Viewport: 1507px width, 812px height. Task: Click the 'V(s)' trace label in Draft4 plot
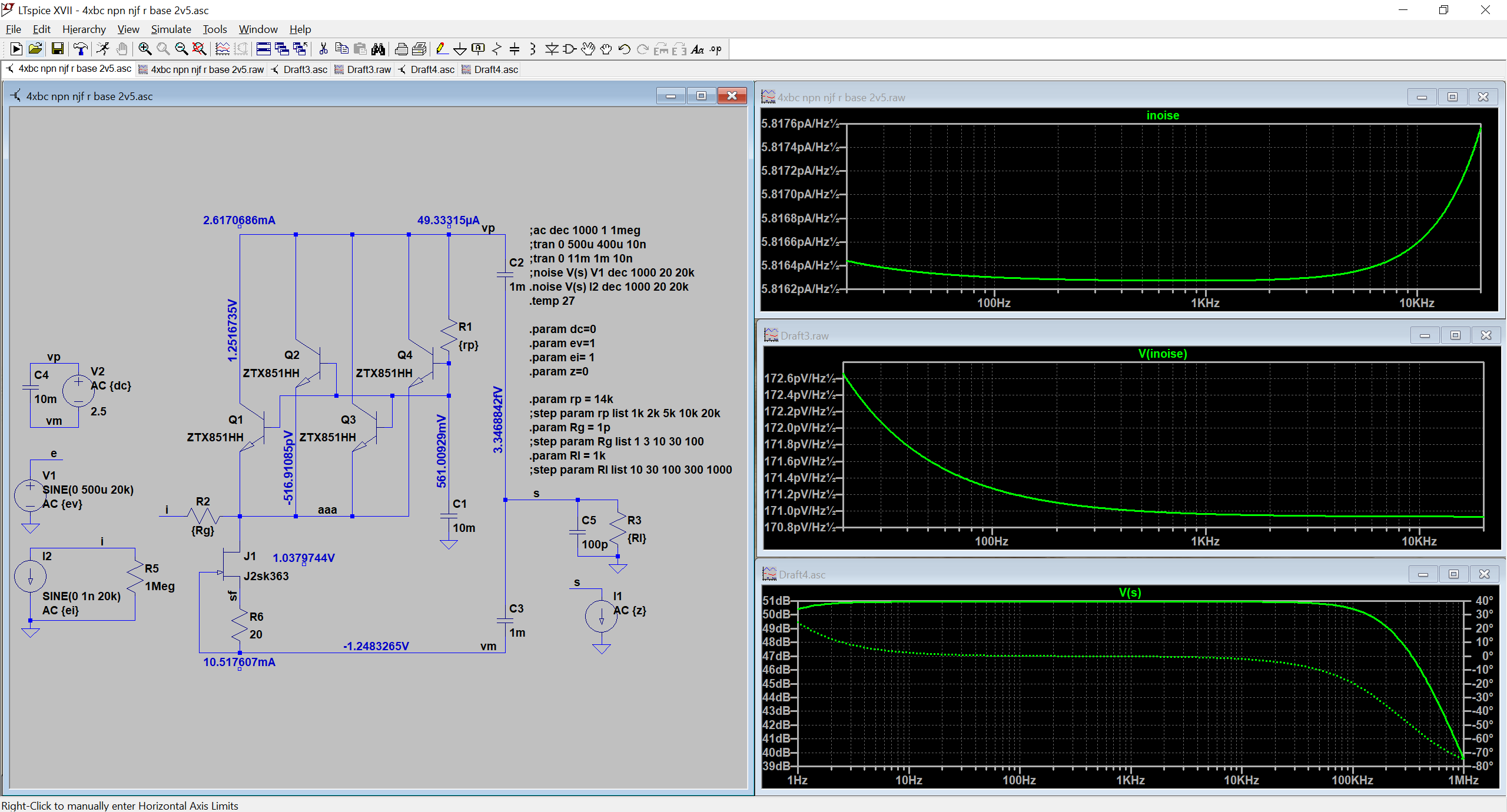[x=1130, y=593]
